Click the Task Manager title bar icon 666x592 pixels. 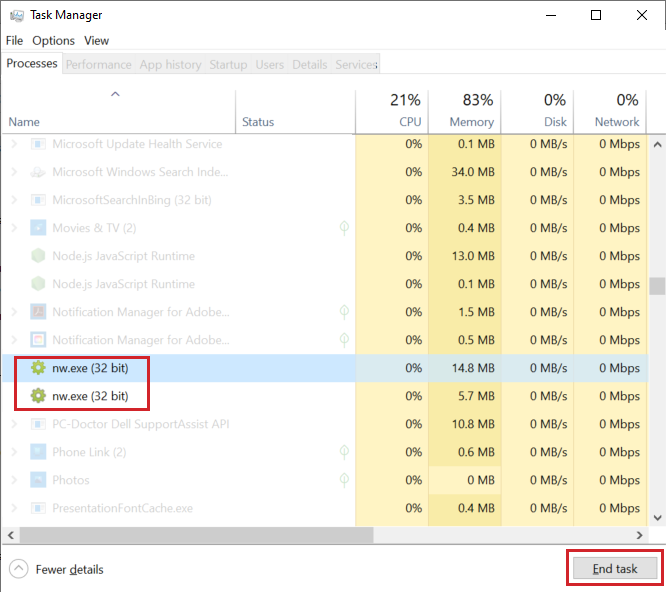tap(17, 16)
